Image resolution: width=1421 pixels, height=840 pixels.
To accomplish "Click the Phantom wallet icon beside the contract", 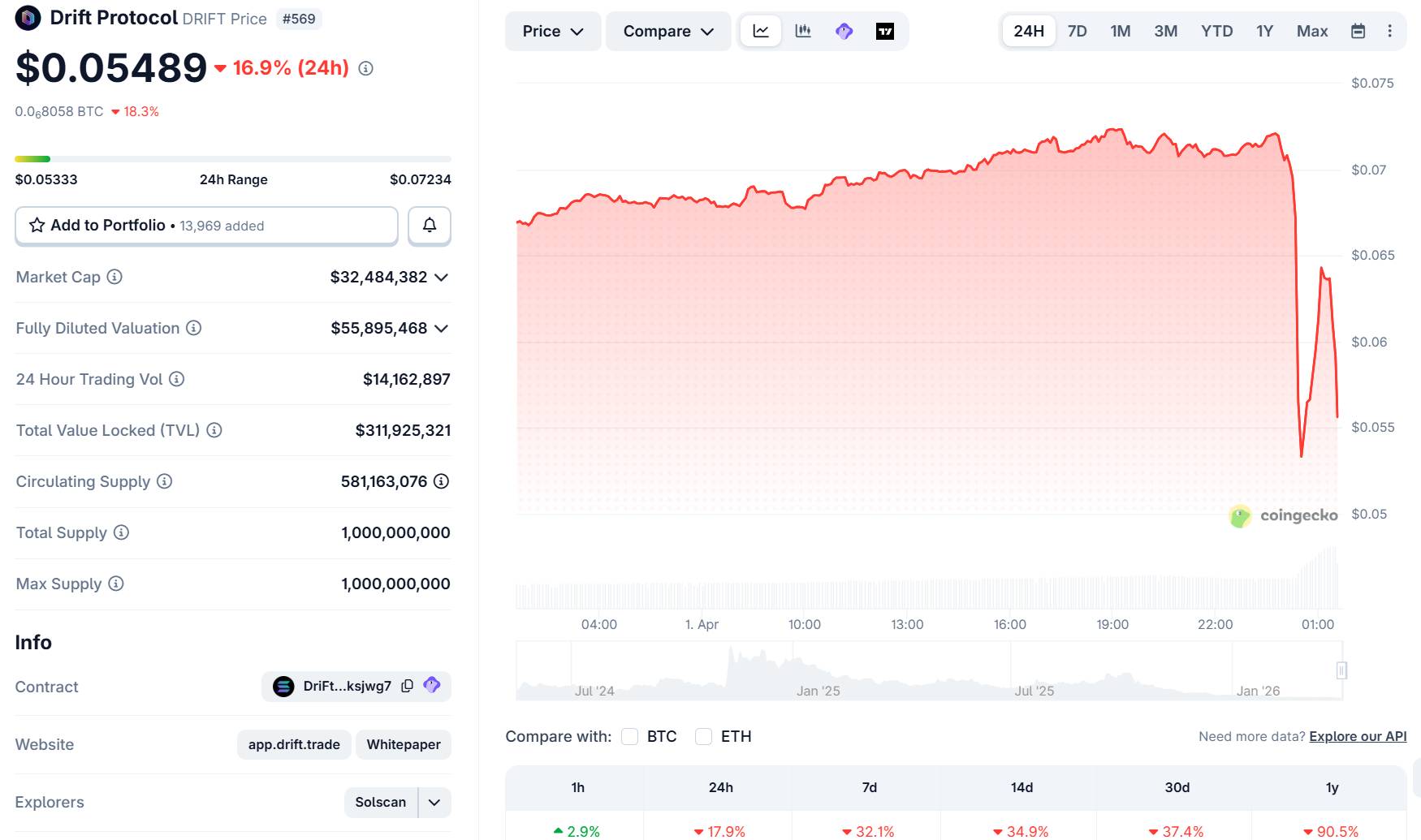I will coord(431,686).
